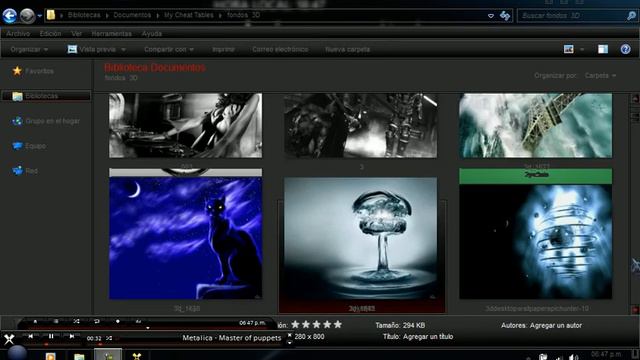Click Correo electrónico in the toolbar
The height and width of the screenshot is (360, 640).
pyautogui.click(x=280, y=49)
